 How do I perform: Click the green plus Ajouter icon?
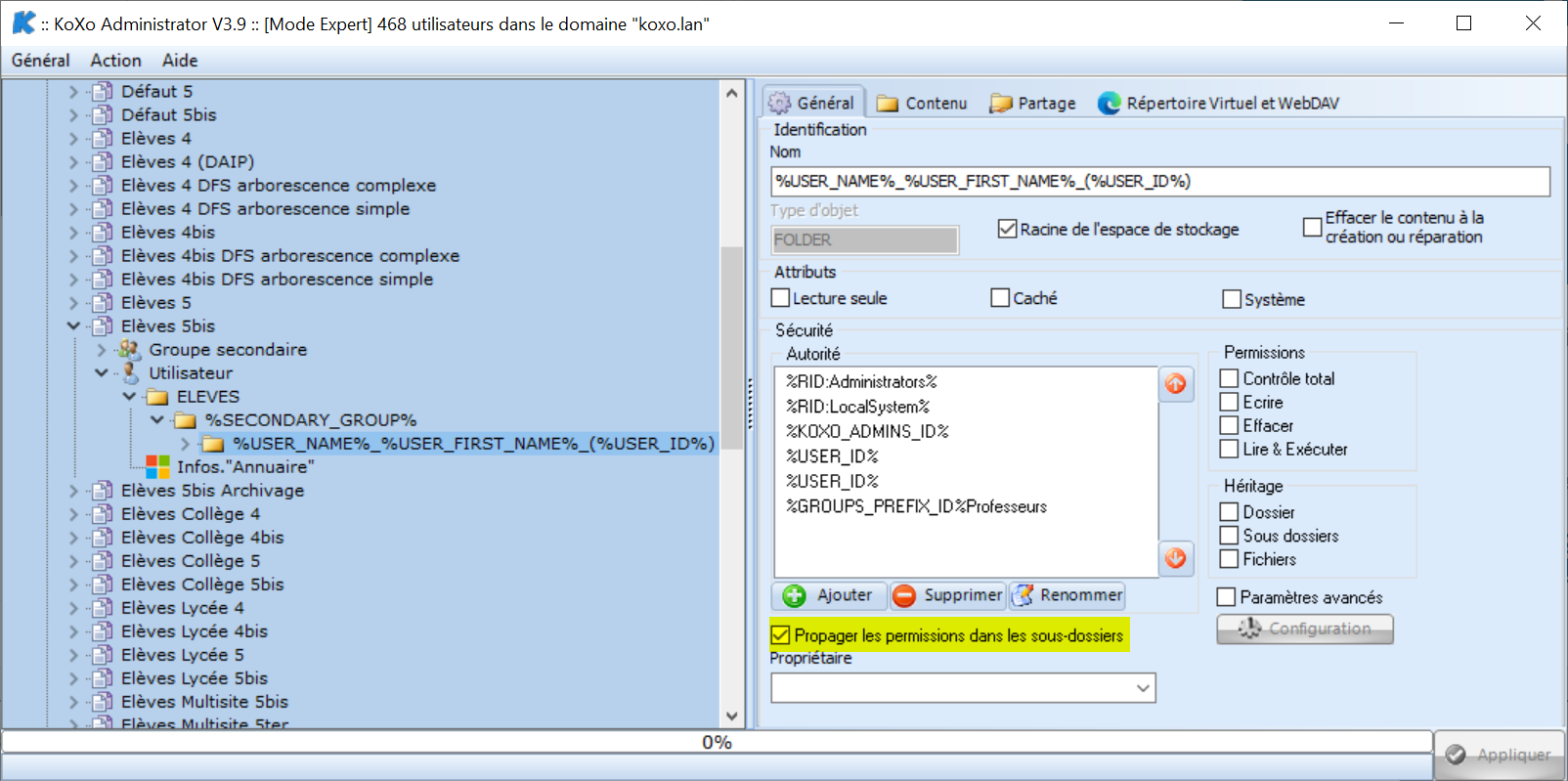coord(795,595)
